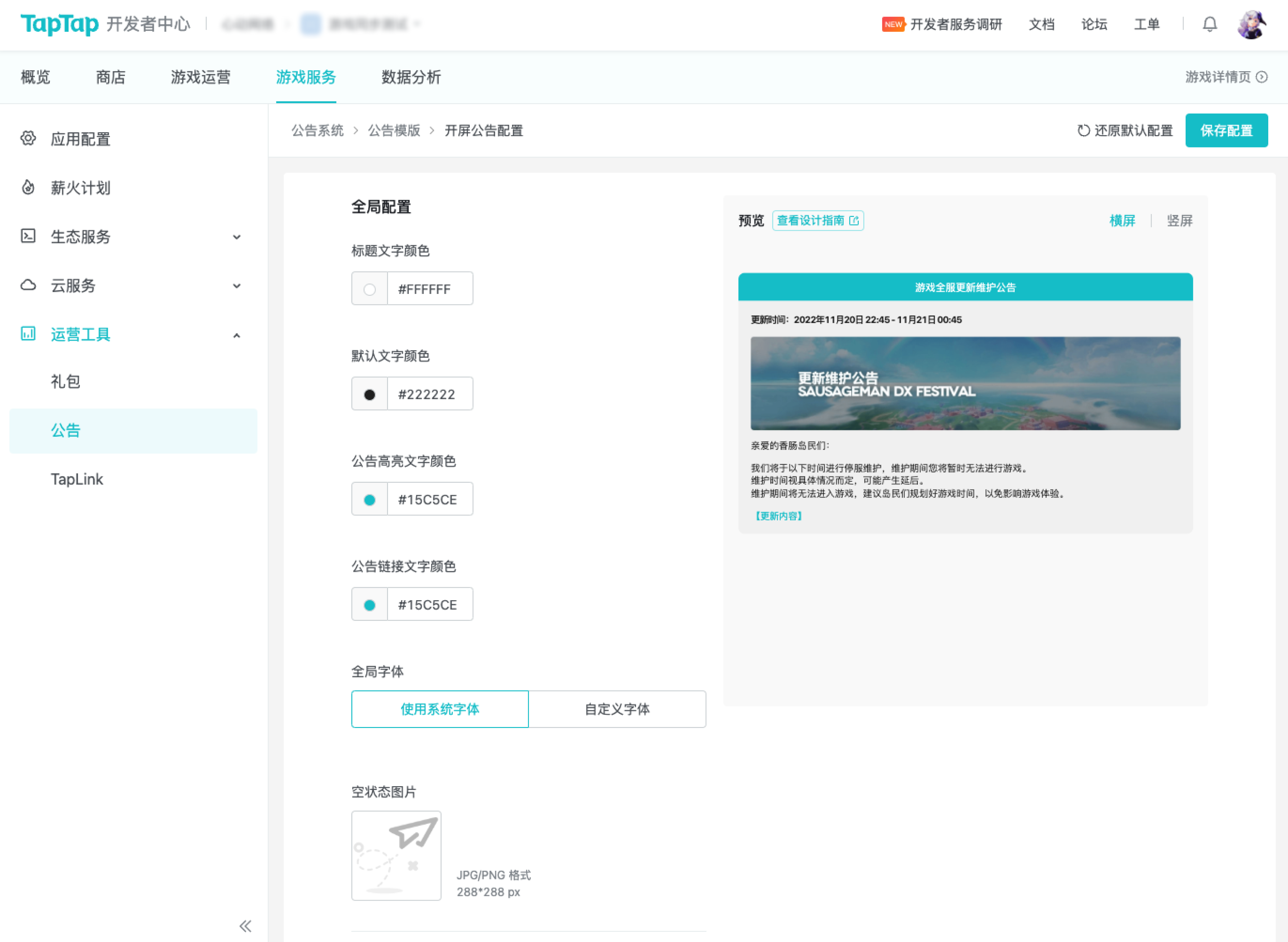Open the user avatar menu
1288x942 pixels.
pos(1251,24)
